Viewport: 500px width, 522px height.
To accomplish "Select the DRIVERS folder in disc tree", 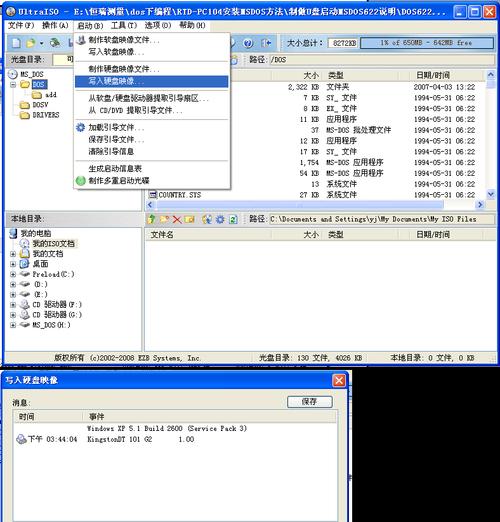I will point(46,115).
